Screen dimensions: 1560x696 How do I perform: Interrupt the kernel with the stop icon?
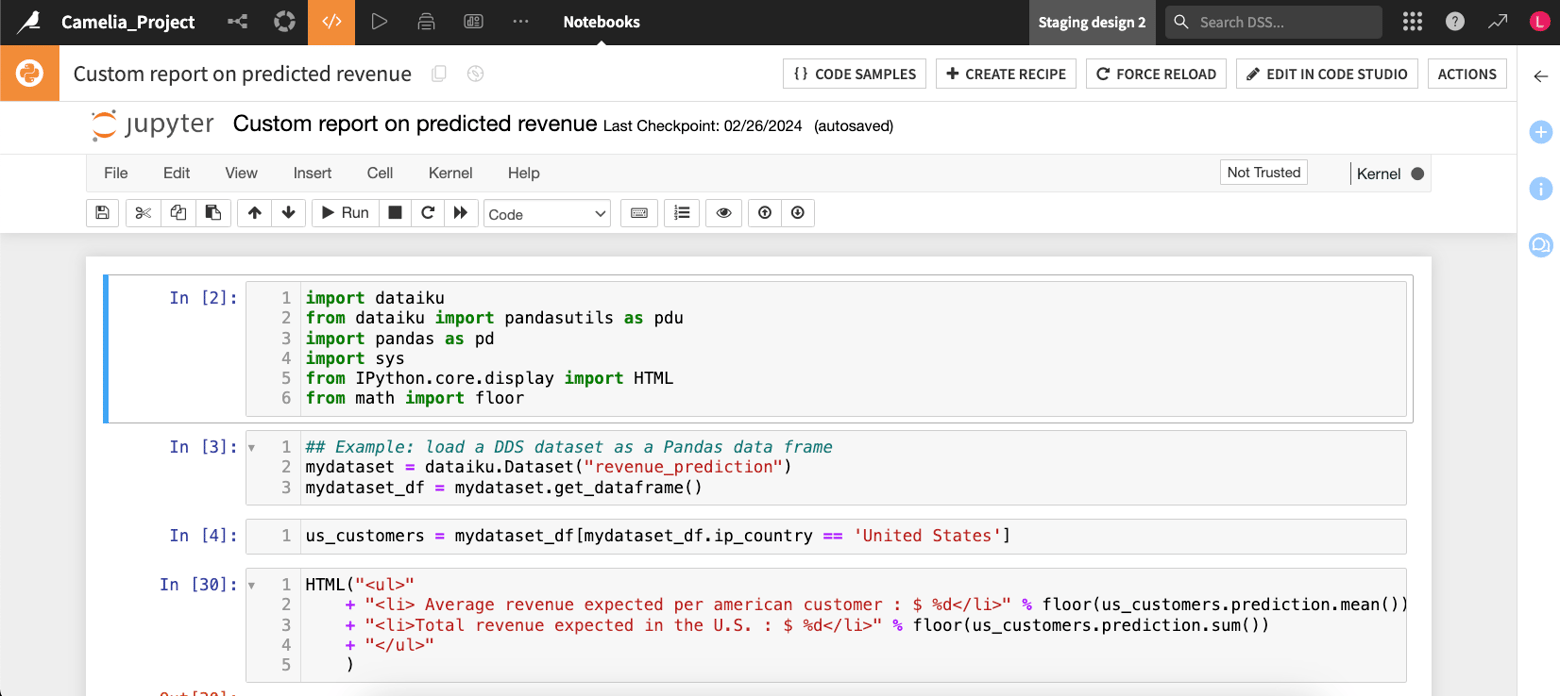tap(395, 213)
